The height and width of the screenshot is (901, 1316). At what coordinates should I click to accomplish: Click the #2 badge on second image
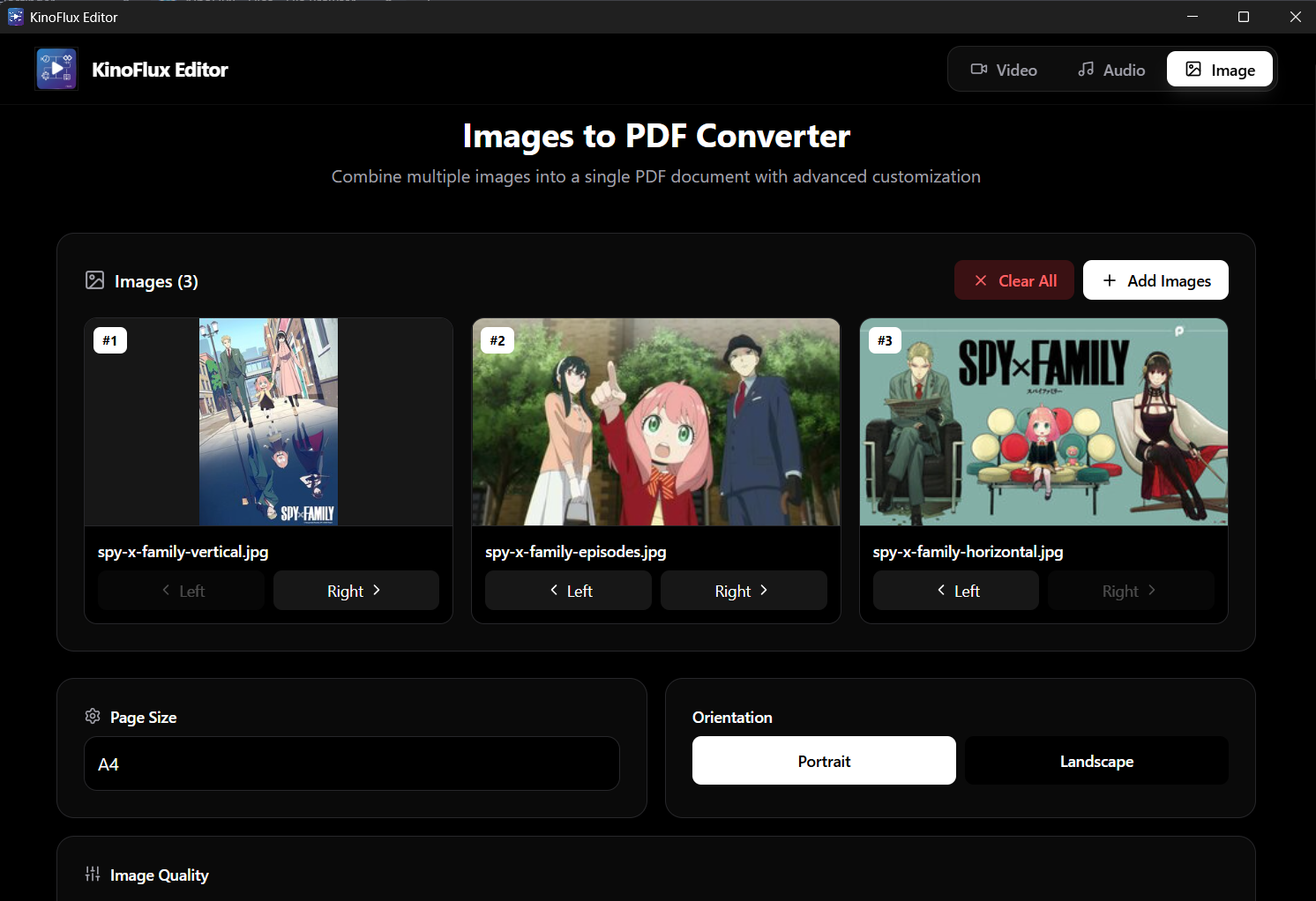click(x=497, y=340)
